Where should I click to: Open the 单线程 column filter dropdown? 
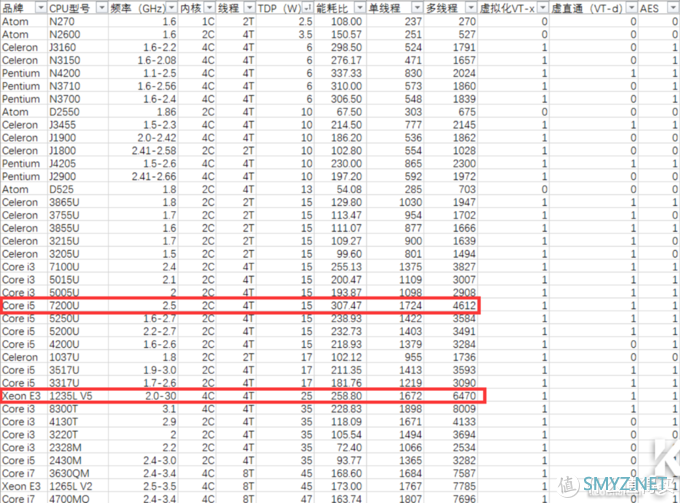point(417,8)
